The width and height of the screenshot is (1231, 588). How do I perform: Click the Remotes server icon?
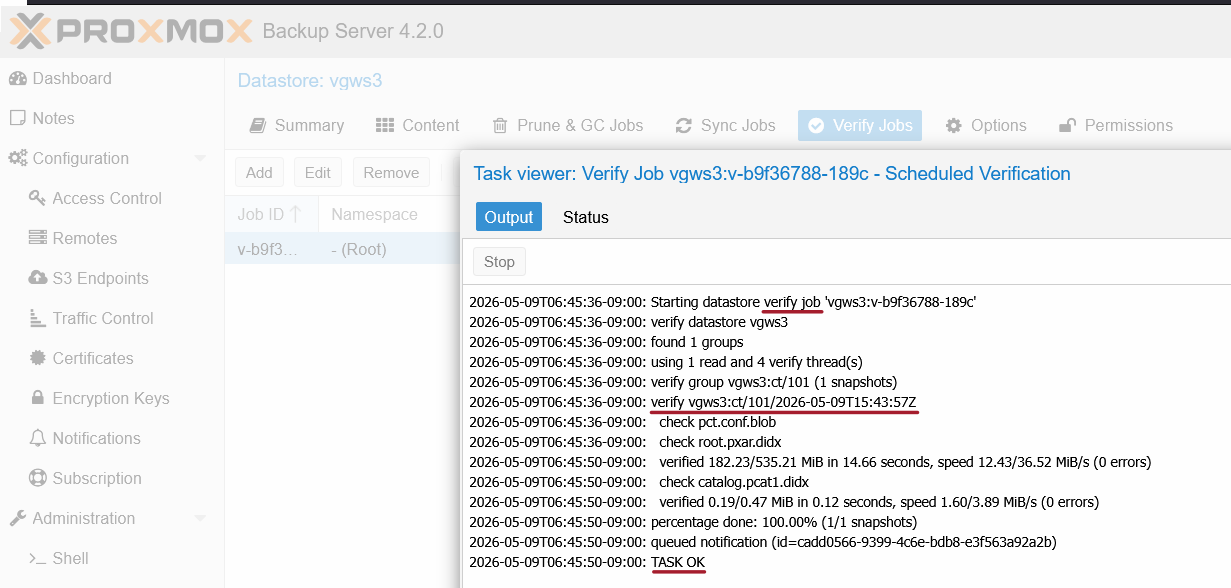38,238
